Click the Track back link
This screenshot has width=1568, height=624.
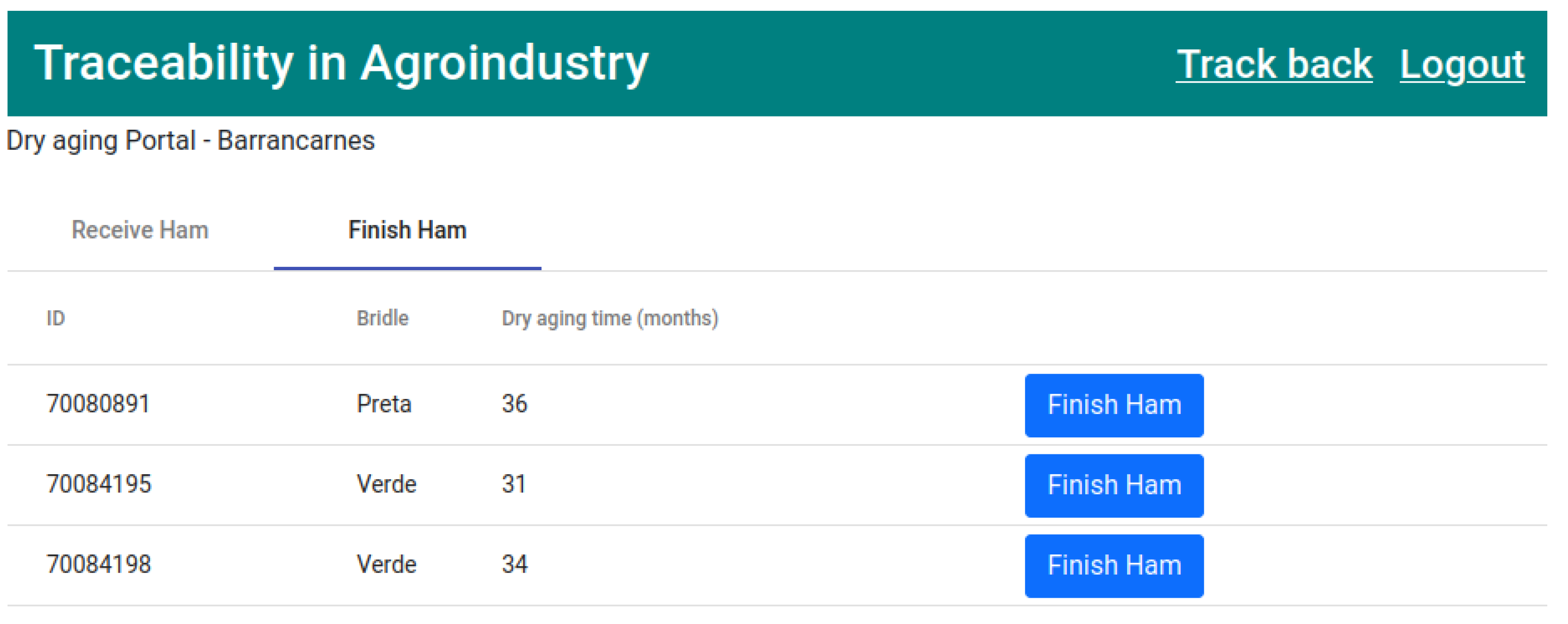[x=1273, y=64]
